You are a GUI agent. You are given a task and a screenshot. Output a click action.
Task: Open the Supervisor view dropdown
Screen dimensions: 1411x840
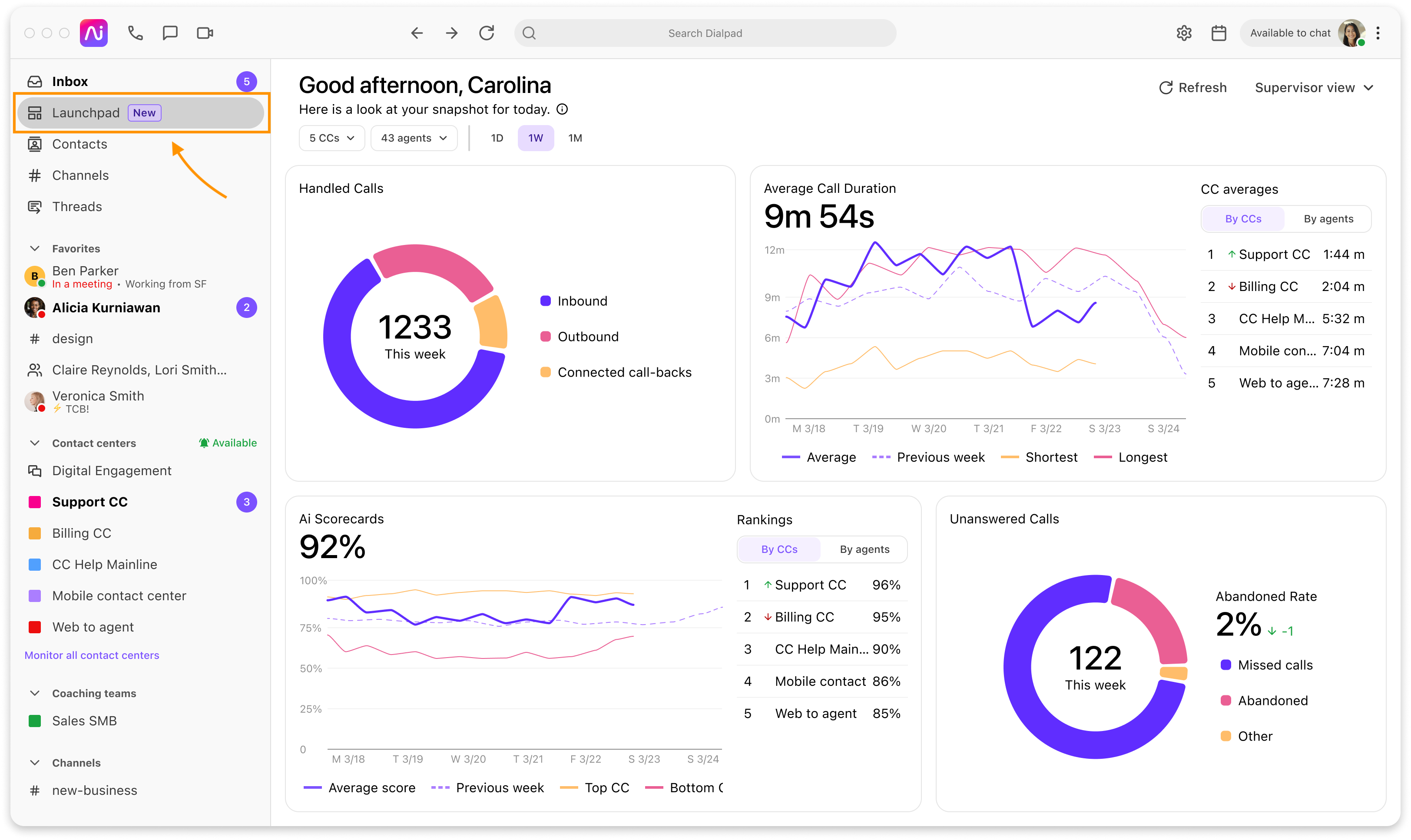pyautogui.click(x=1314, y=88)
